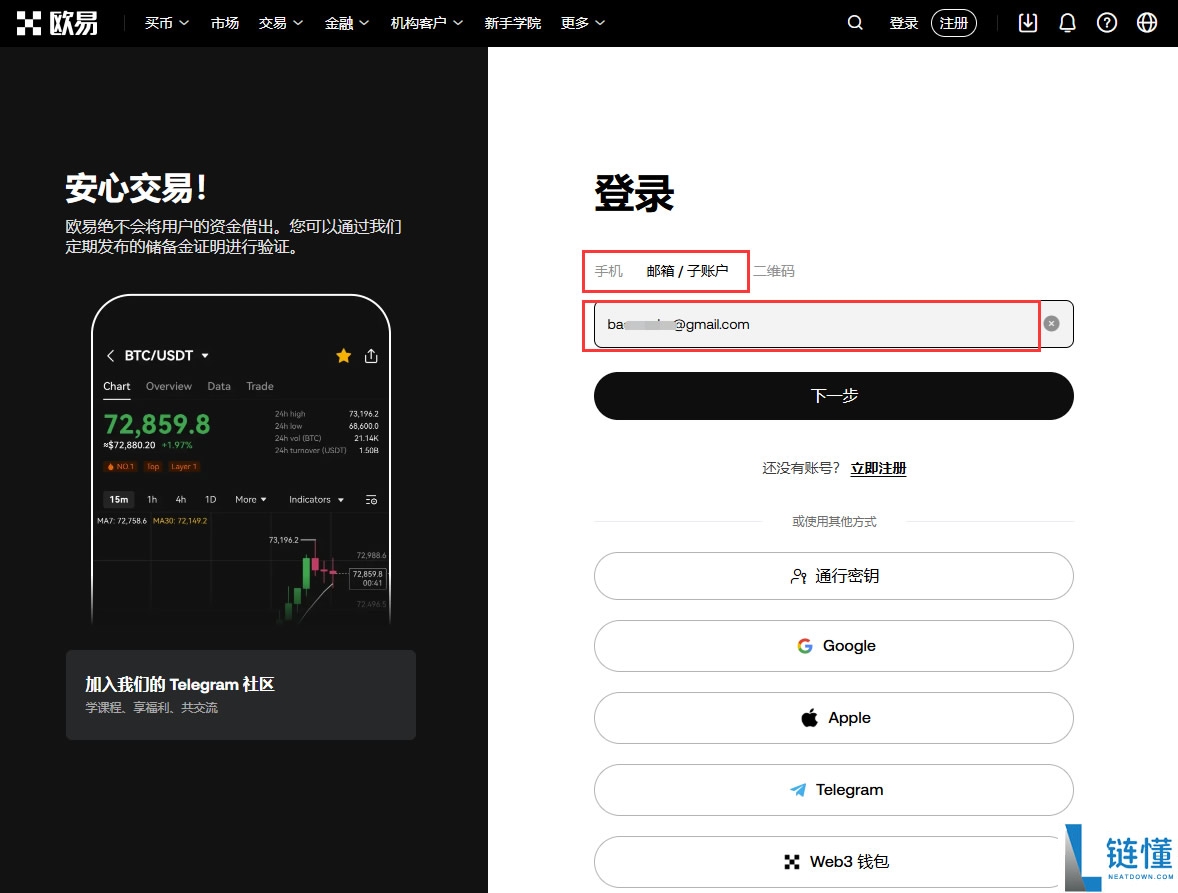The width and height of the screenshot is (1178, 893).
Task: Click the Layer 1 tag in mockup
Action: (x=183, y=466)
